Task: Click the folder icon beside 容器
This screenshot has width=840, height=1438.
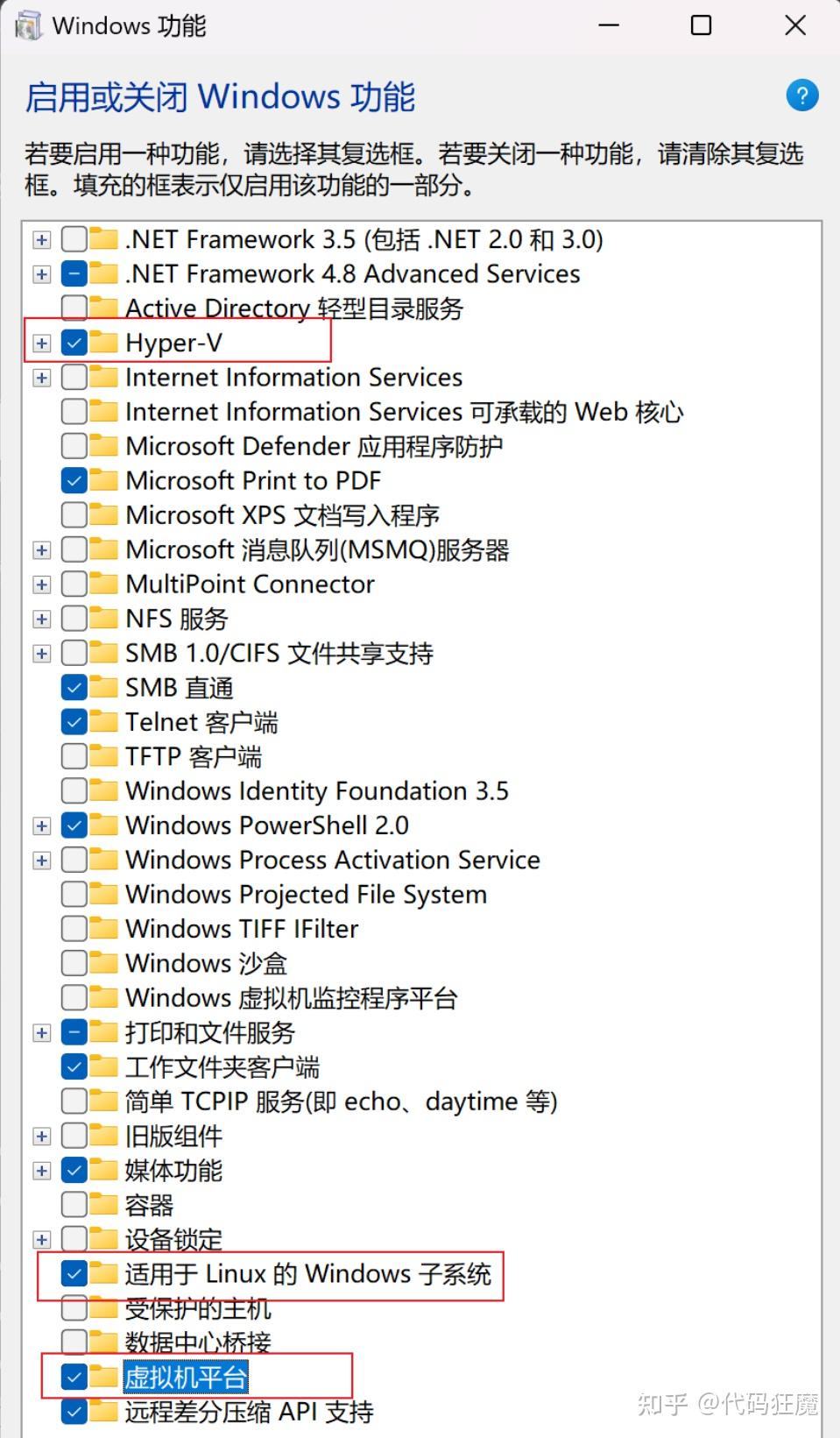Action: tap(102, 1204)
